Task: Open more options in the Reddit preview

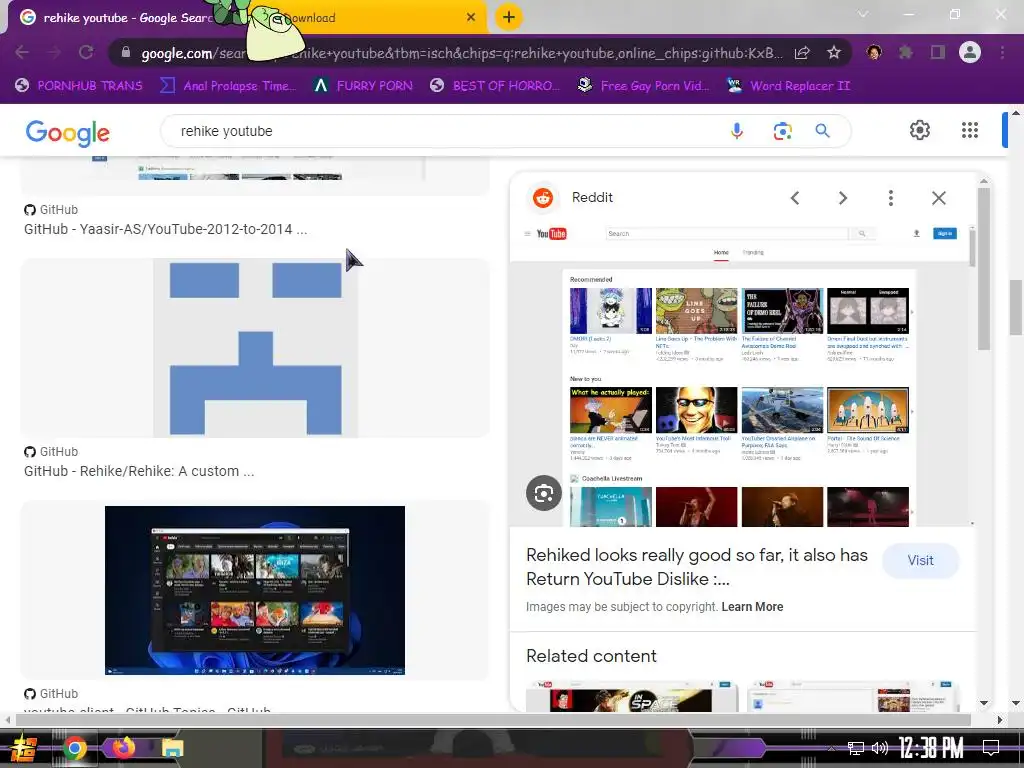Action: [x=891, y=198]
